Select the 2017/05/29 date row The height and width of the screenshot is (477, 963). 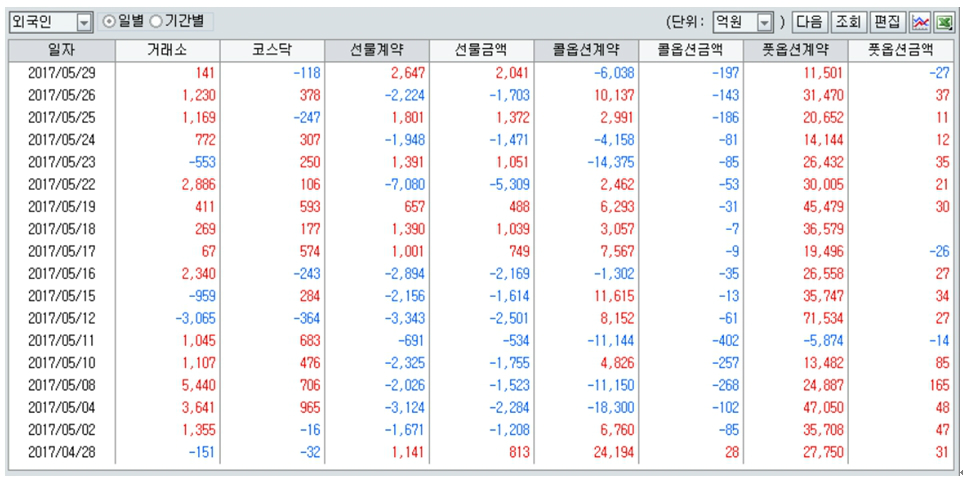point(60,72)
